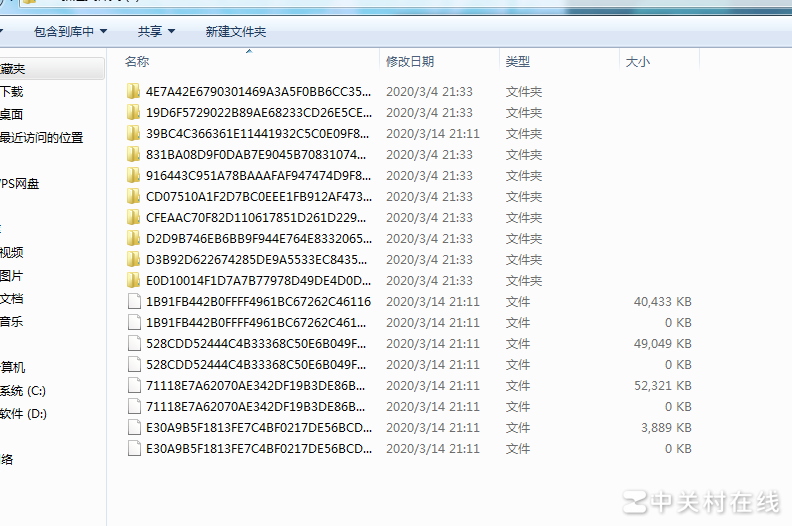The height and width of the screenshot is (526, 792).
Task: Open the 包含到库中 dropdown menu
Action: [70, 32]
